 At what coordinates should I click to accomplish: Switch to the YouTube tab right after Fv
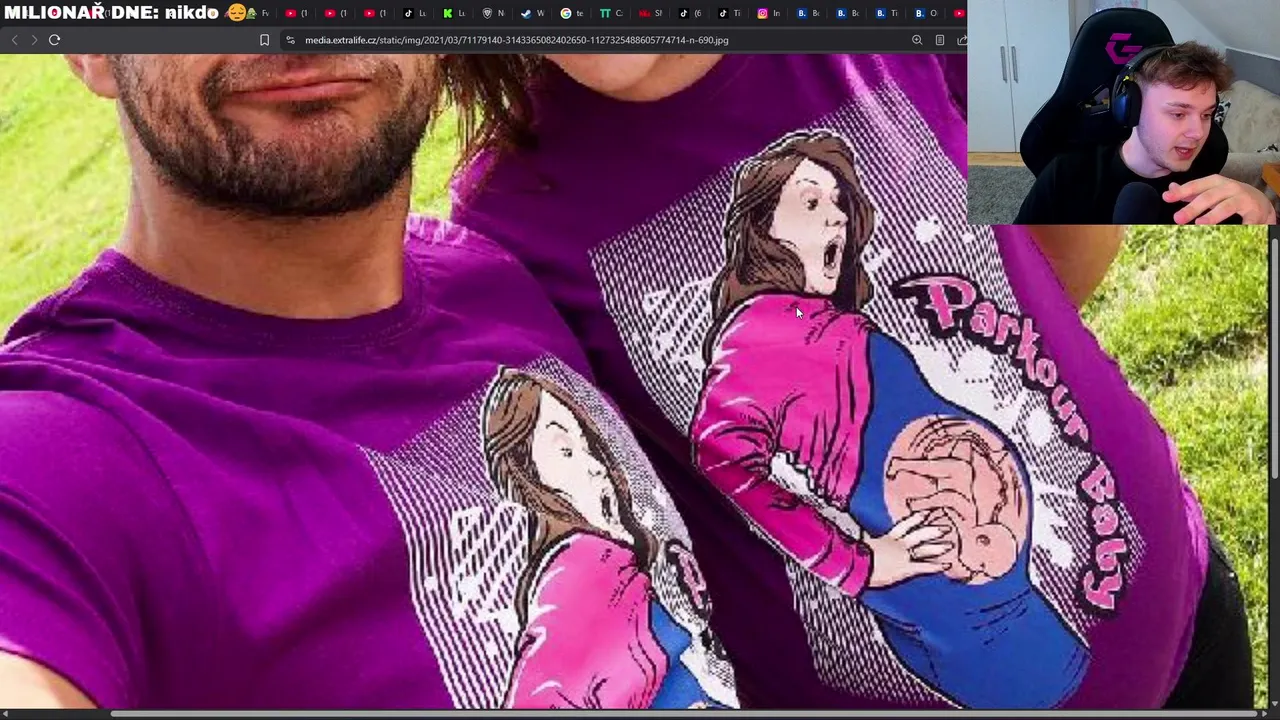pyautogui.click(x=297, y=13)
